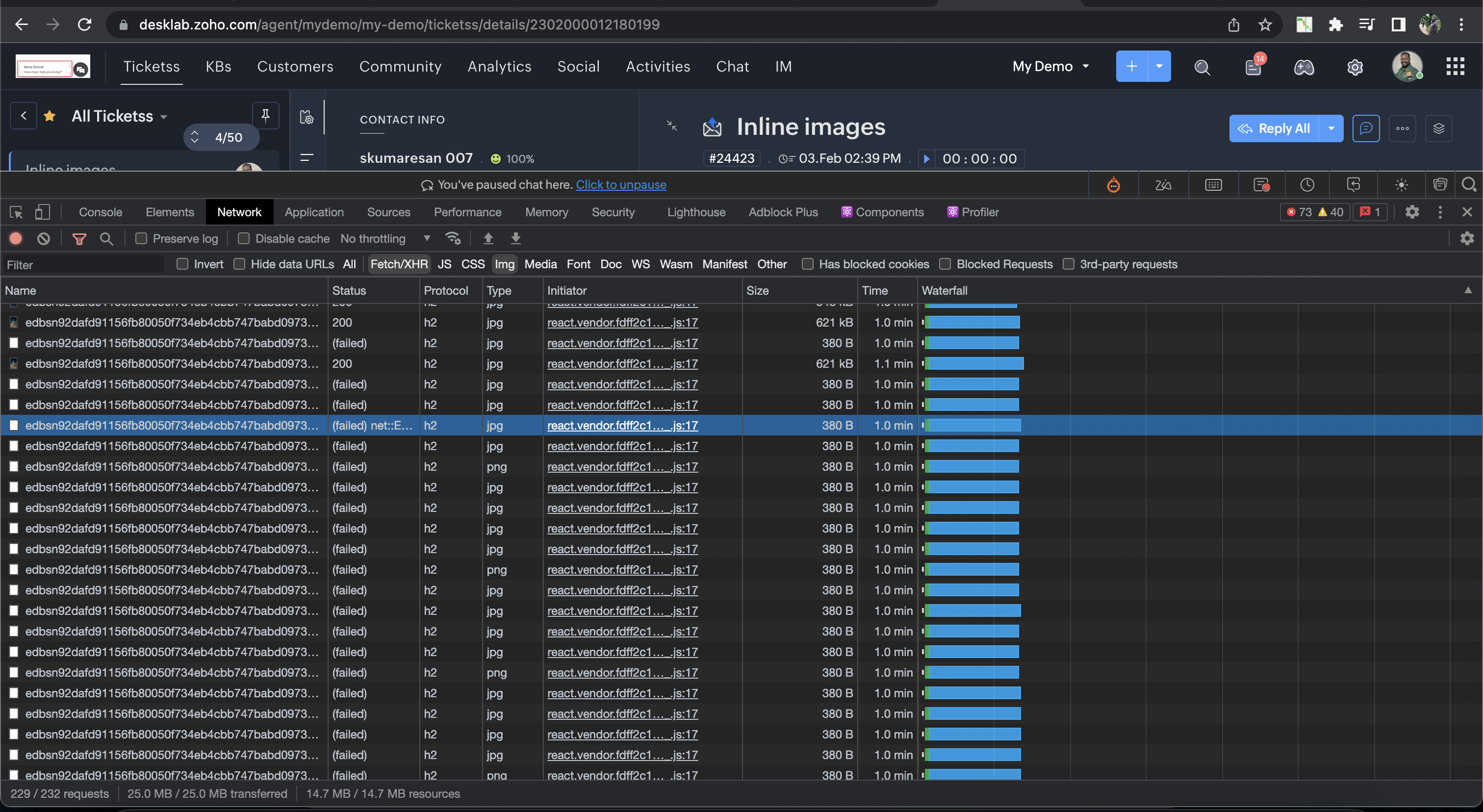Switch to the Console tab
1483x812 pixels.
[100, 212]
